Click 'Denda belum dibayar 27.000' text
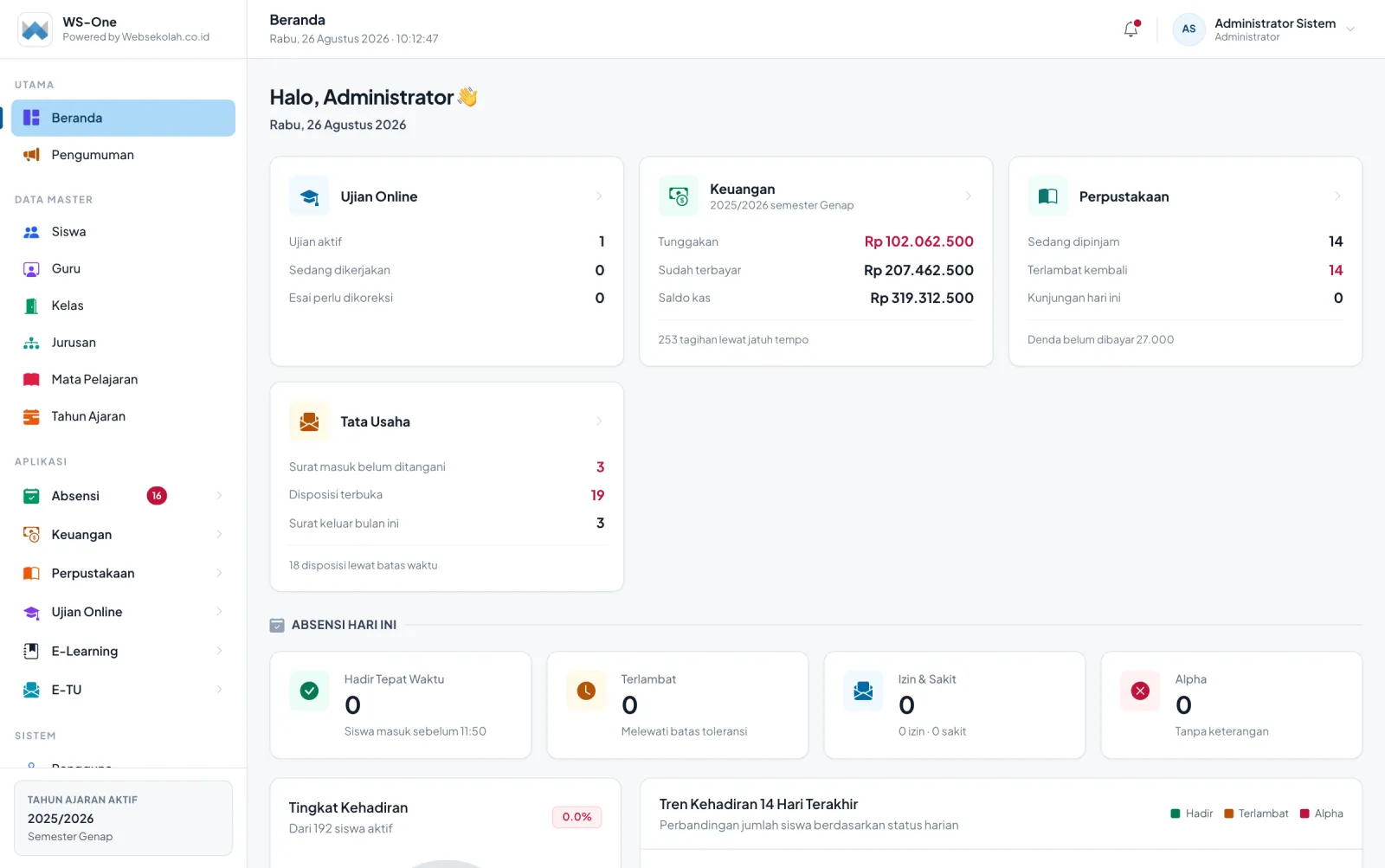 [1100, 340]
